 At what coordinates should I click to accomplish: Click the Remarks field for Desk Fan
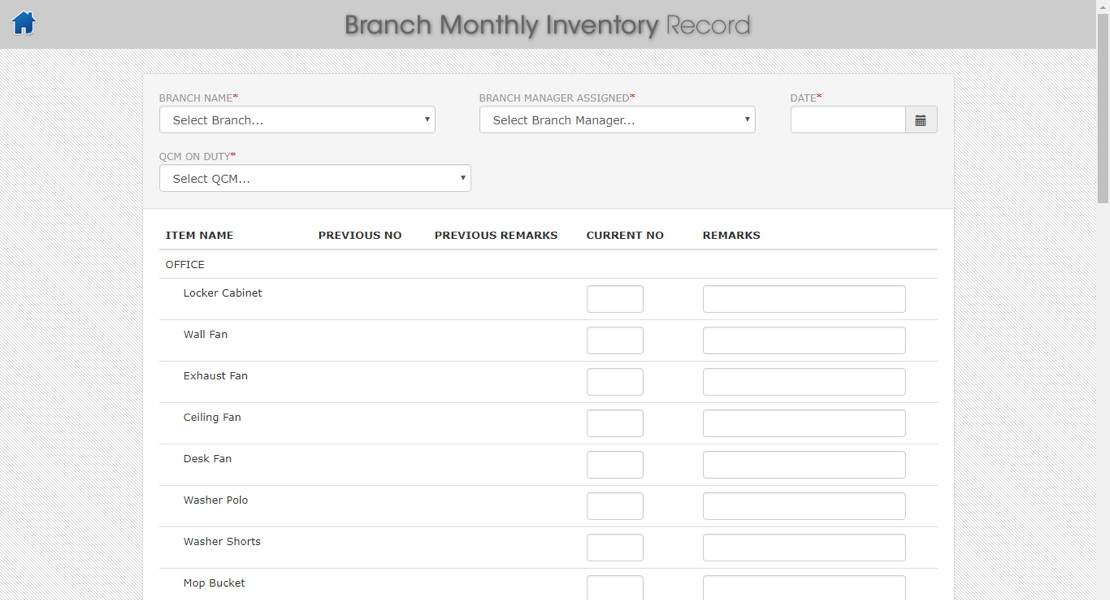pos(803,464)
